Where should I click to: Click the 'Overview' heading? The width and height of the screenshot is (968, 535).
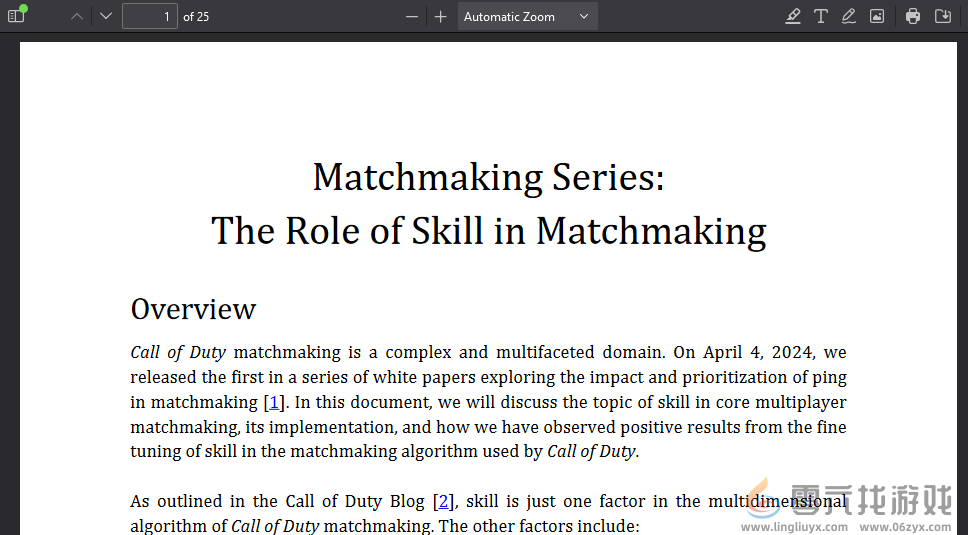pyautogui.click(x=193, y=309)
